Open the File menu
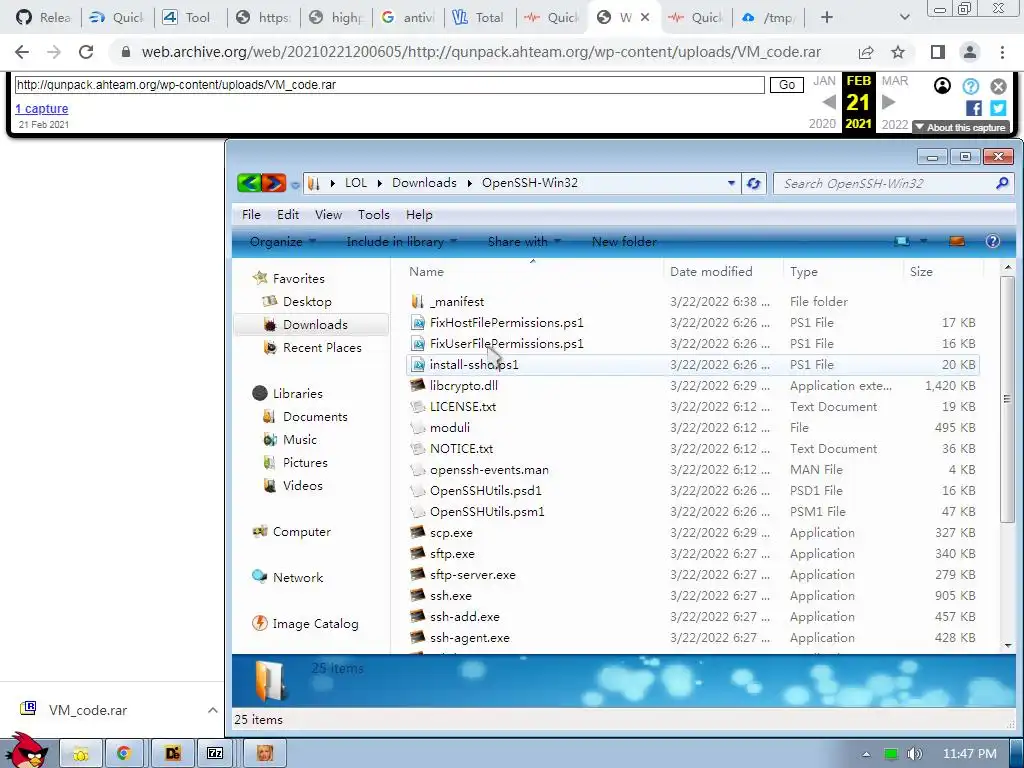Screen dimensions: 1024x768 [x=251, y=215]
